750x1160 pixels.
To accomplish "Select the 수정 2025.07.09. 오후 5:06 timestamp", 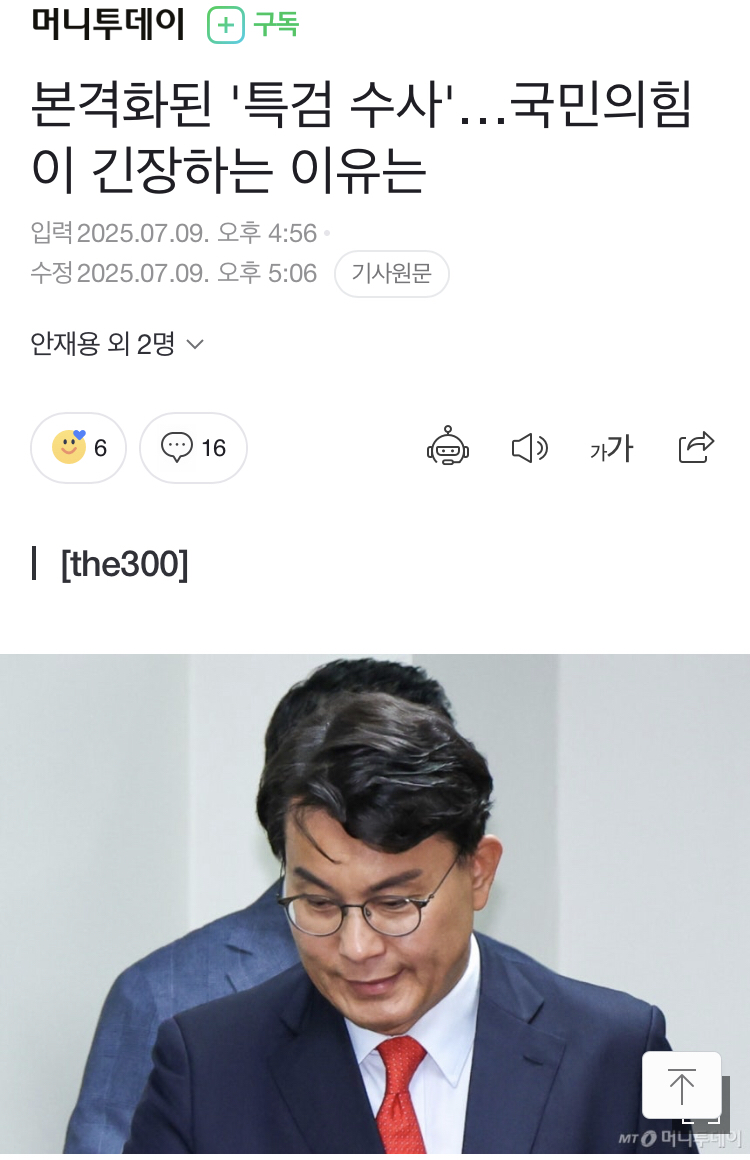I will [x=173, y=273].
